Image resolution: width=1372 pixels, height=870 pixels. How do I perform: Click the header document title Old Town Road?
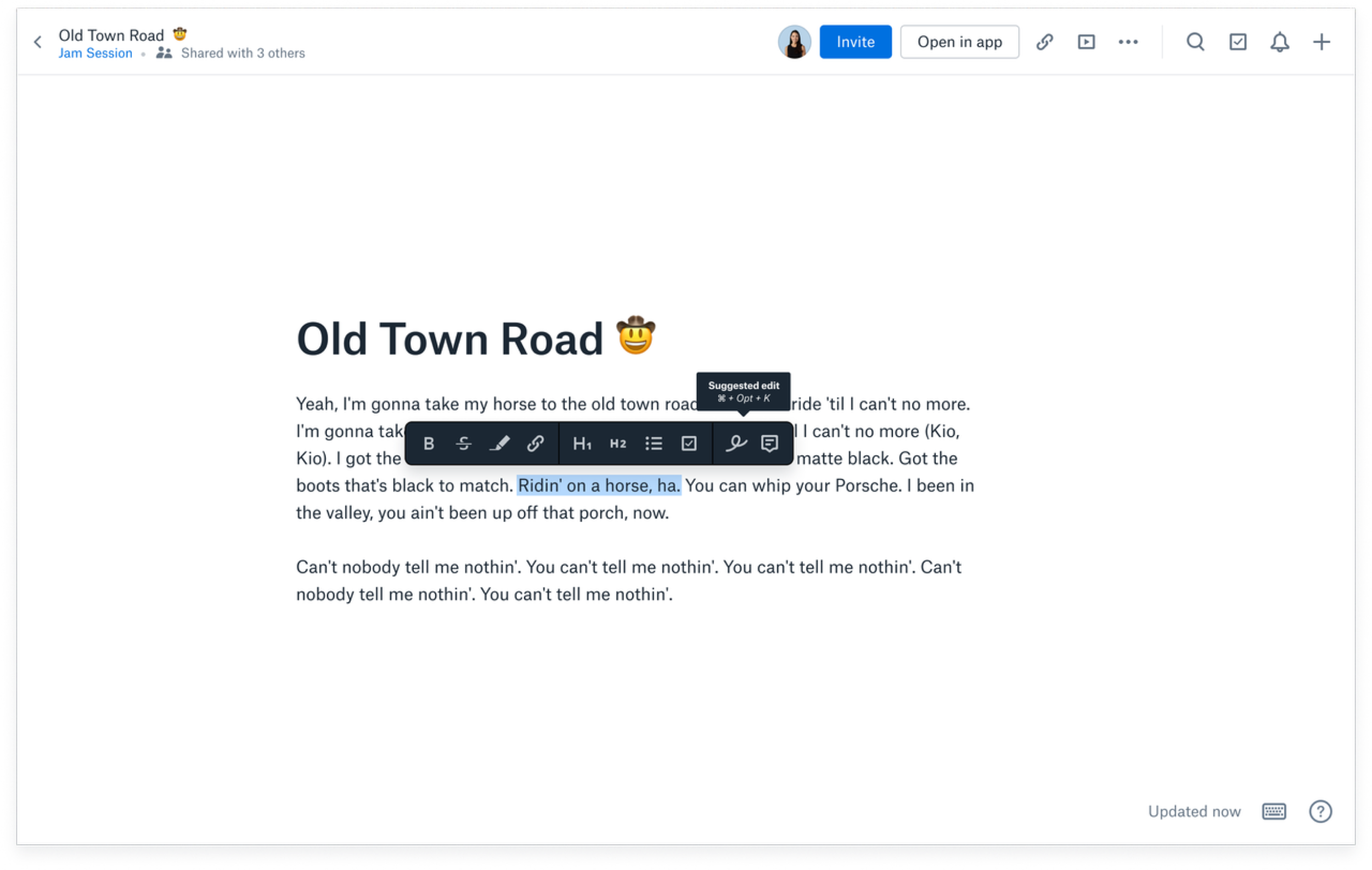tap(111, 35)
